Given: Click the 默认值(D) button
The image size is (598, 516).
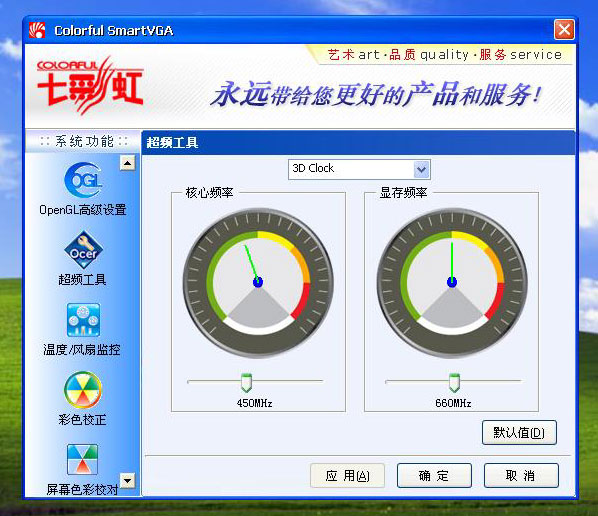Looking at the screenshot, I should 519,432.
